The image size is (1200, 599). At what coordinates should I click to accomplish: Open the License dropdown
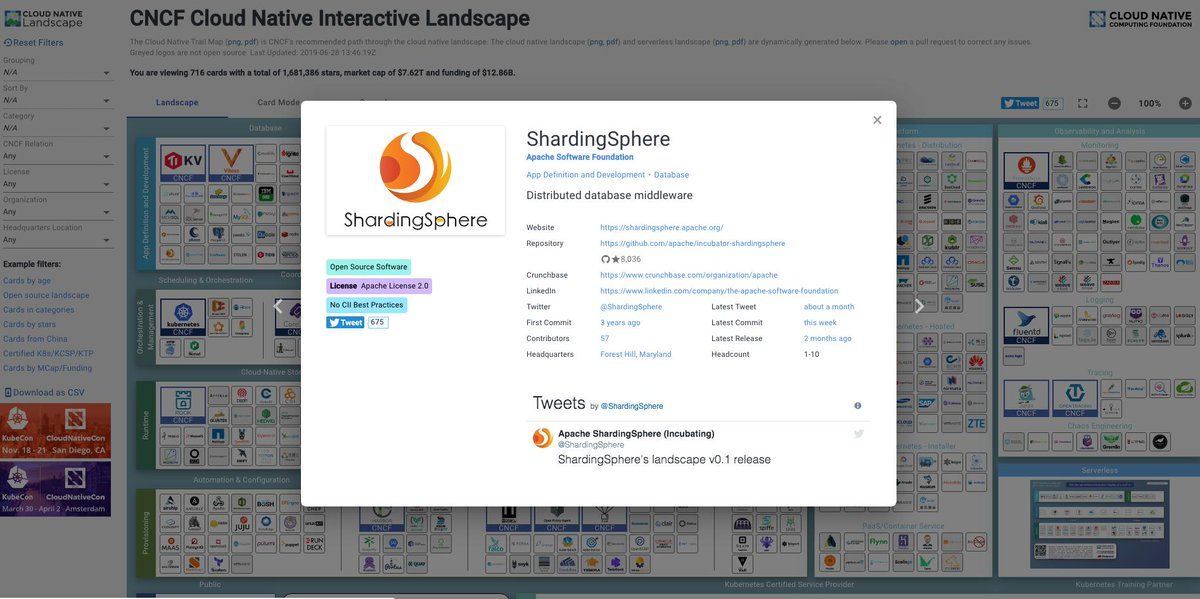pos(59,184)
